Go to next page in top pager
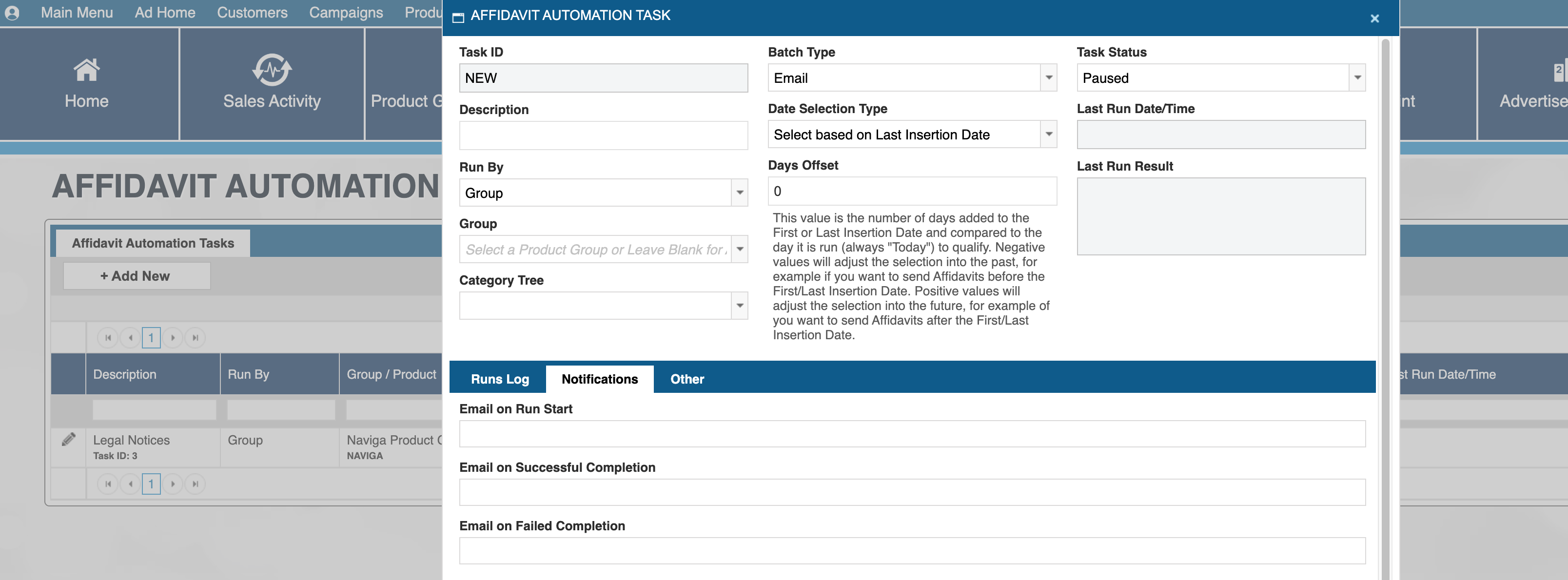This screenshot has width=1568, height=580. pos(173,338)
